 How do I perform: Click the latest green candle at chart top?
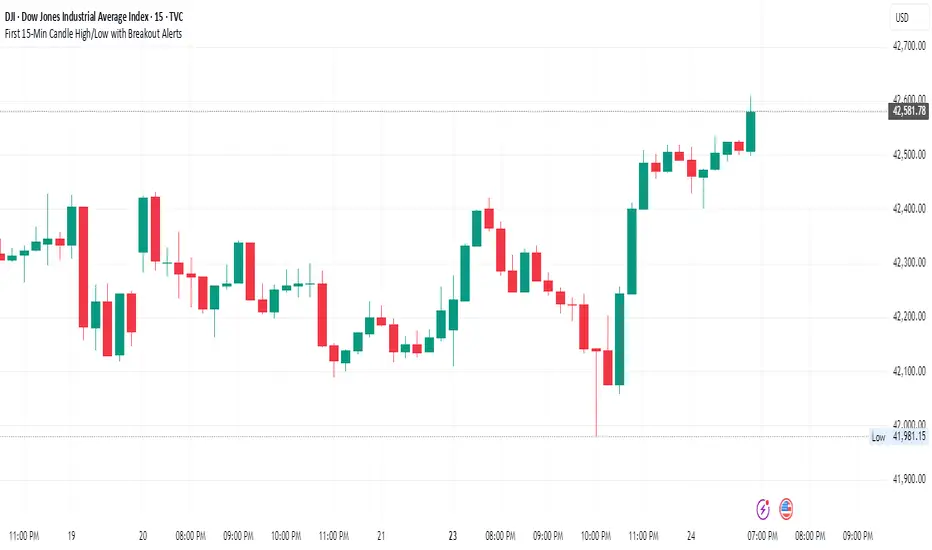coord(751,131)
